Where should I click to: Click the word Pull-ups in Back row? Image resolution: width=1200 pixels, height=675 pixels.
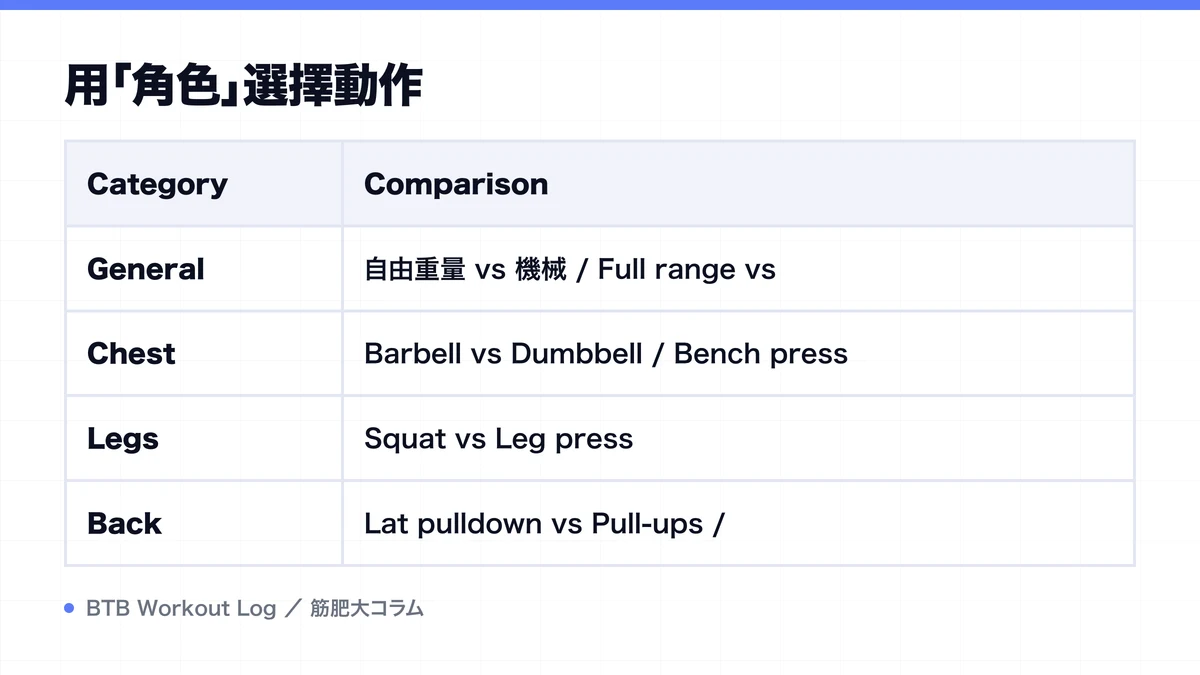[647, 525]
